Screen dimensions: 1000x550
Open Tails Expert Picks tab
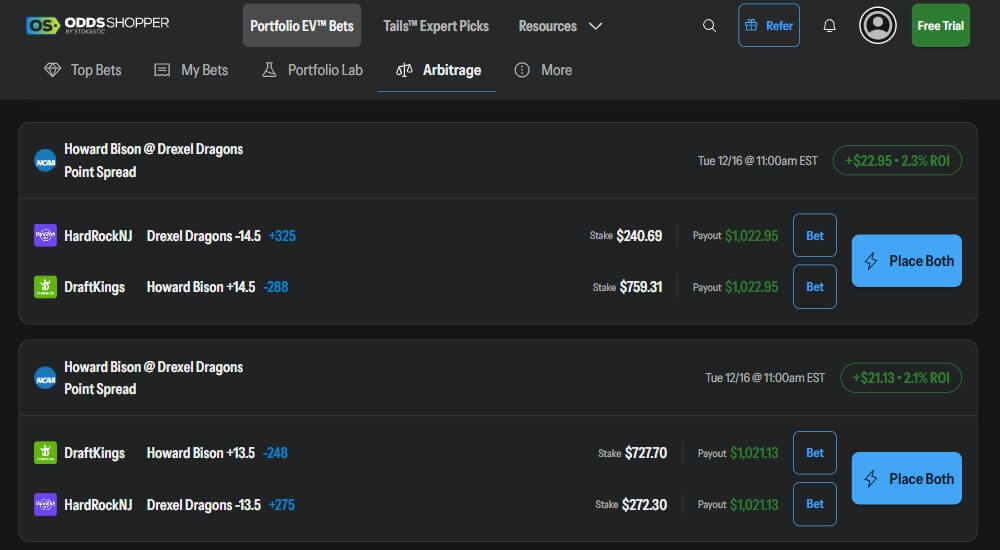coord(436,26)
